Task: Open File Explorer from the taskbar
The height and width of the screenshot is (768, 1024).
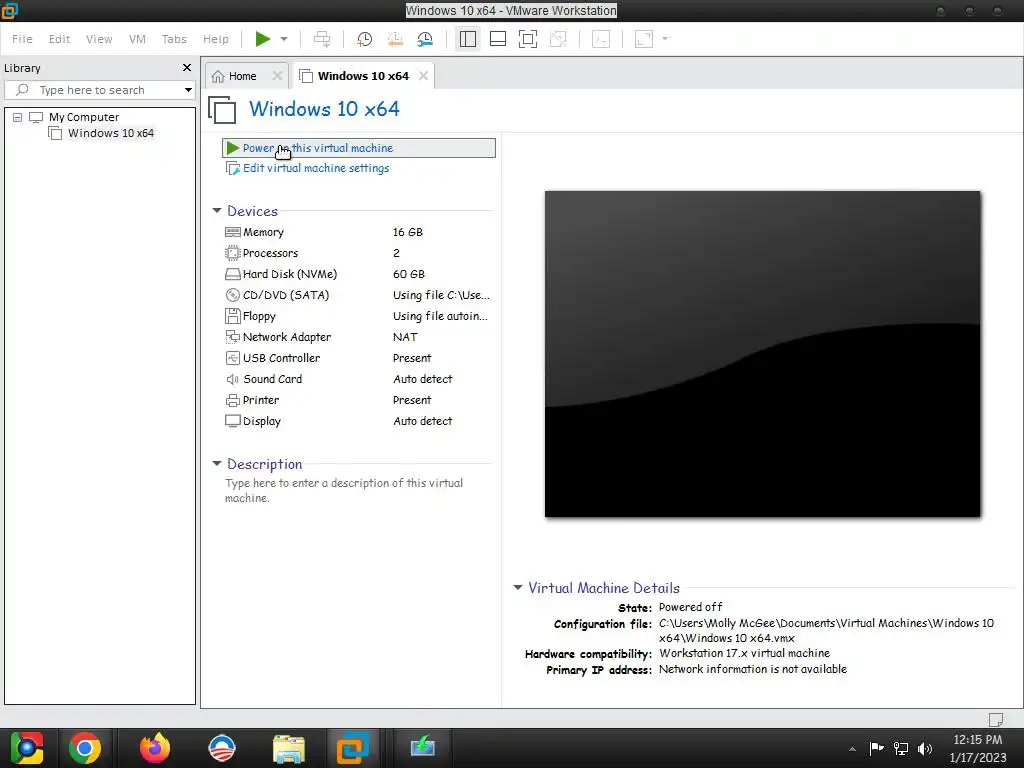Action: [x=289, y=748]
